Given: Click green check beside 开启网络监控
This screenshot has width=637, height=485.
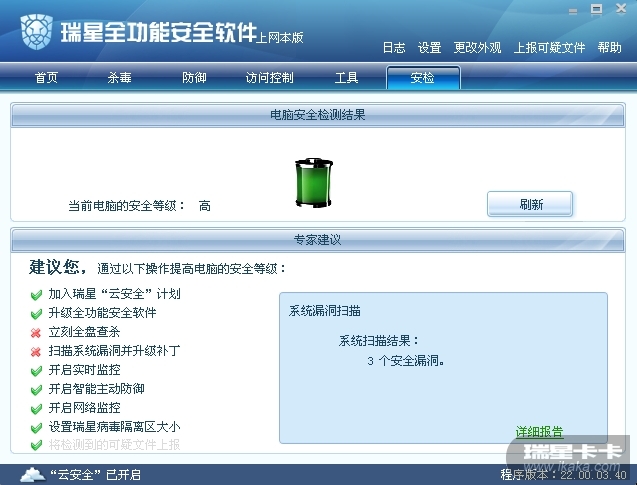Looking at the screenshot, I should (x=36, y=408).
